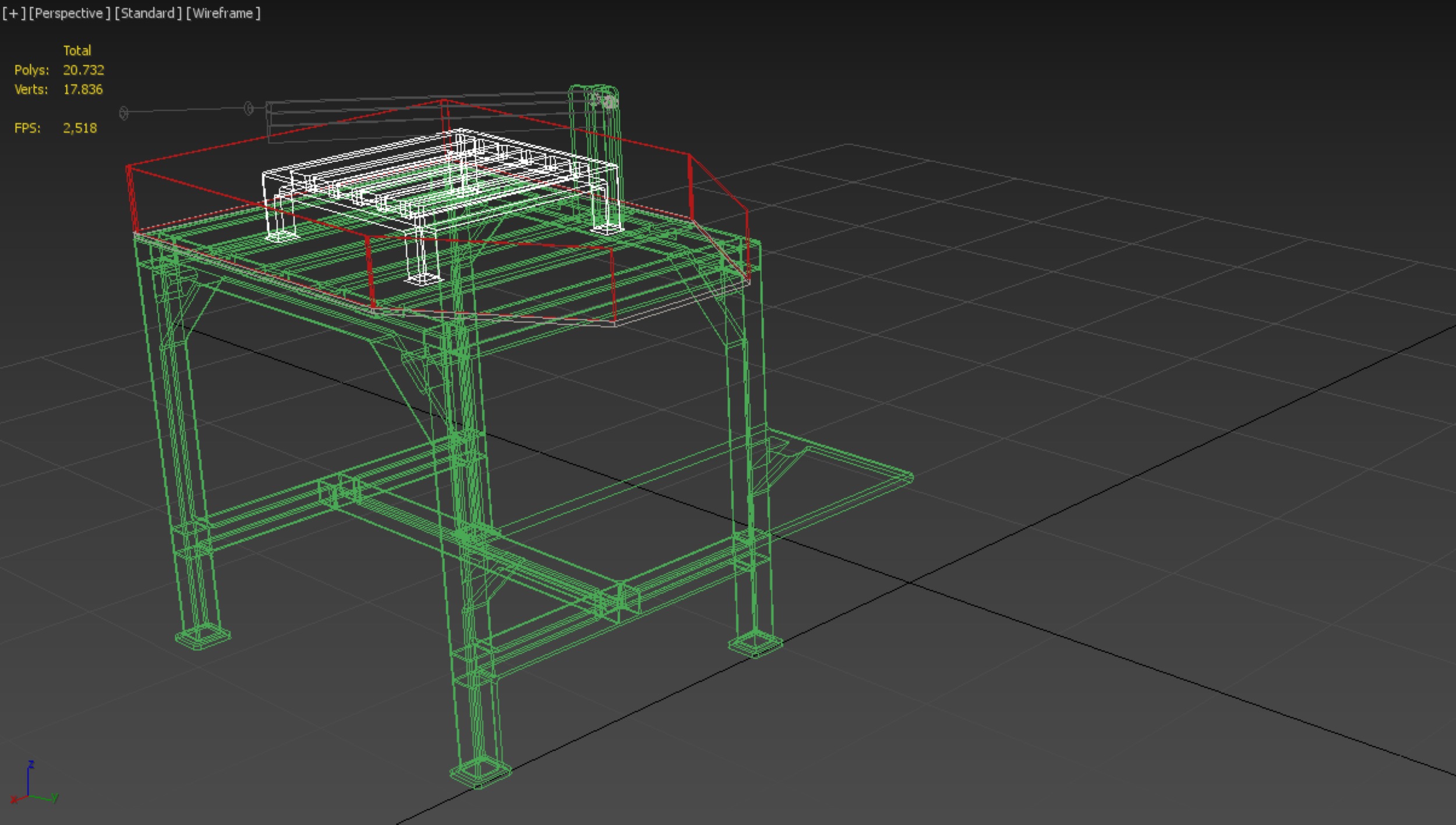The height and width of the screenshot is (825, 1456).
Task: Open the Perspective point-of-view viewport menu
Action: [69, 13]
